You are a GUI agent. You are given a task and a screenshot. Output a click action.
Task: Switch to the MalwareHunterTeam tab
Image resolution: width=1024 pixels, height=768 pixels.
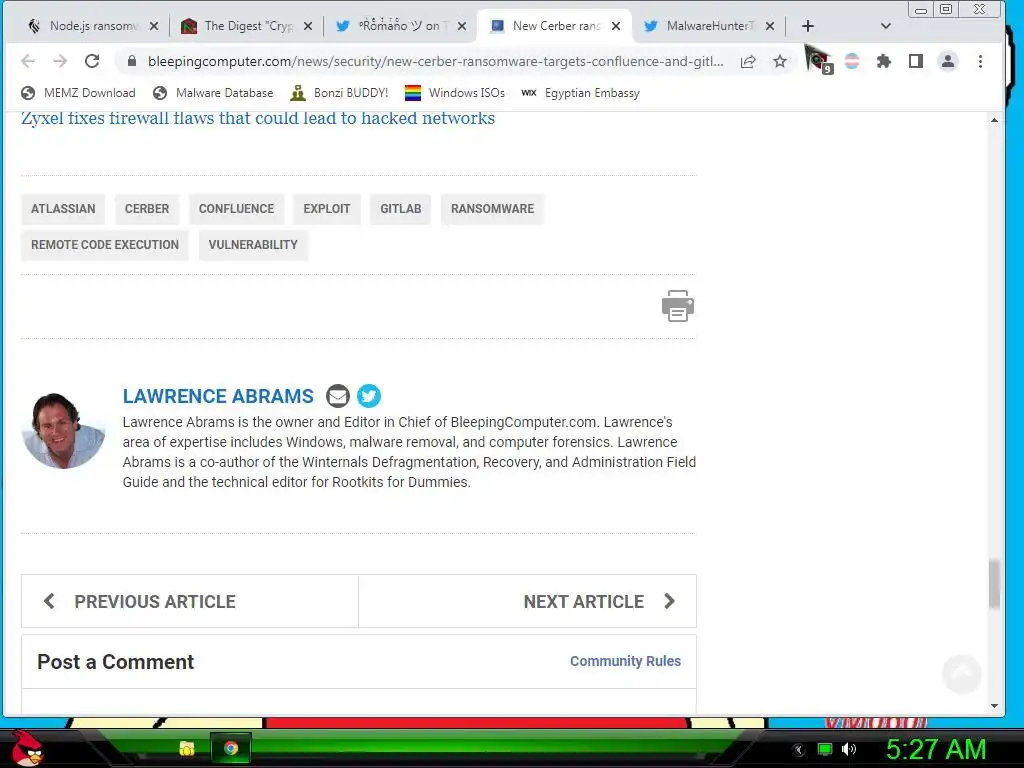coord(709,26)
